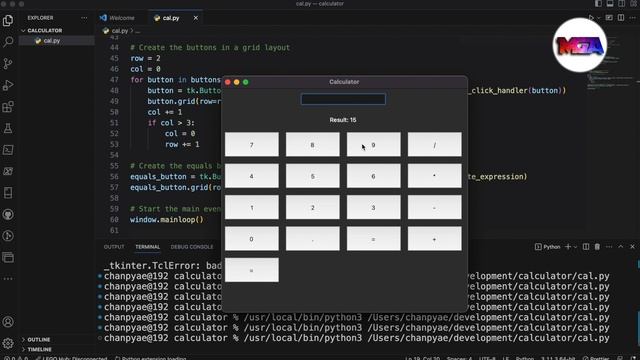
Task: Click calculator button 9
Action: [373, 144]
